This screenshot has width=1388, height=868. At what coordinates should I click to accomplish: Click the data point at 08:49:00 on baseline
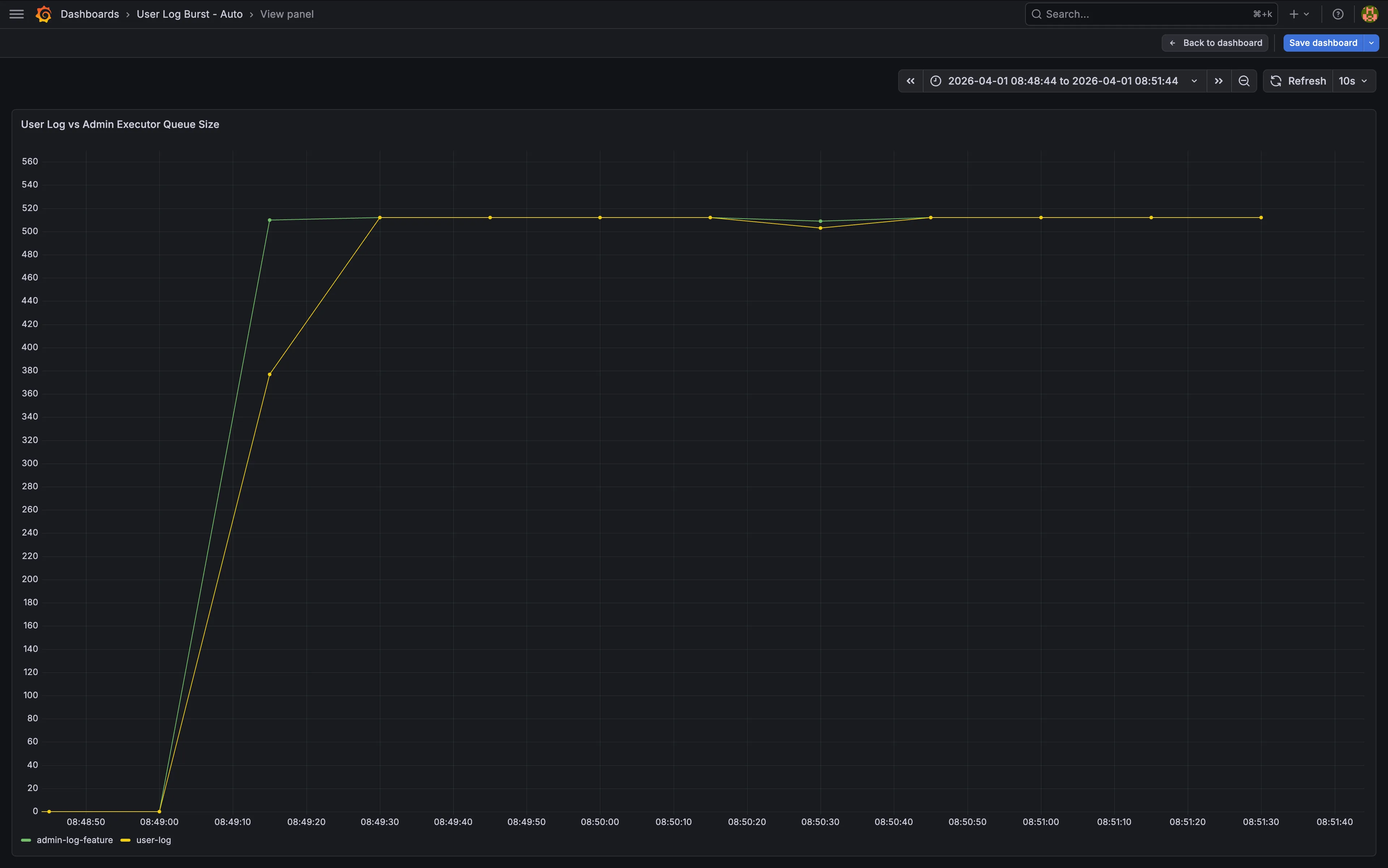point(159,811)
